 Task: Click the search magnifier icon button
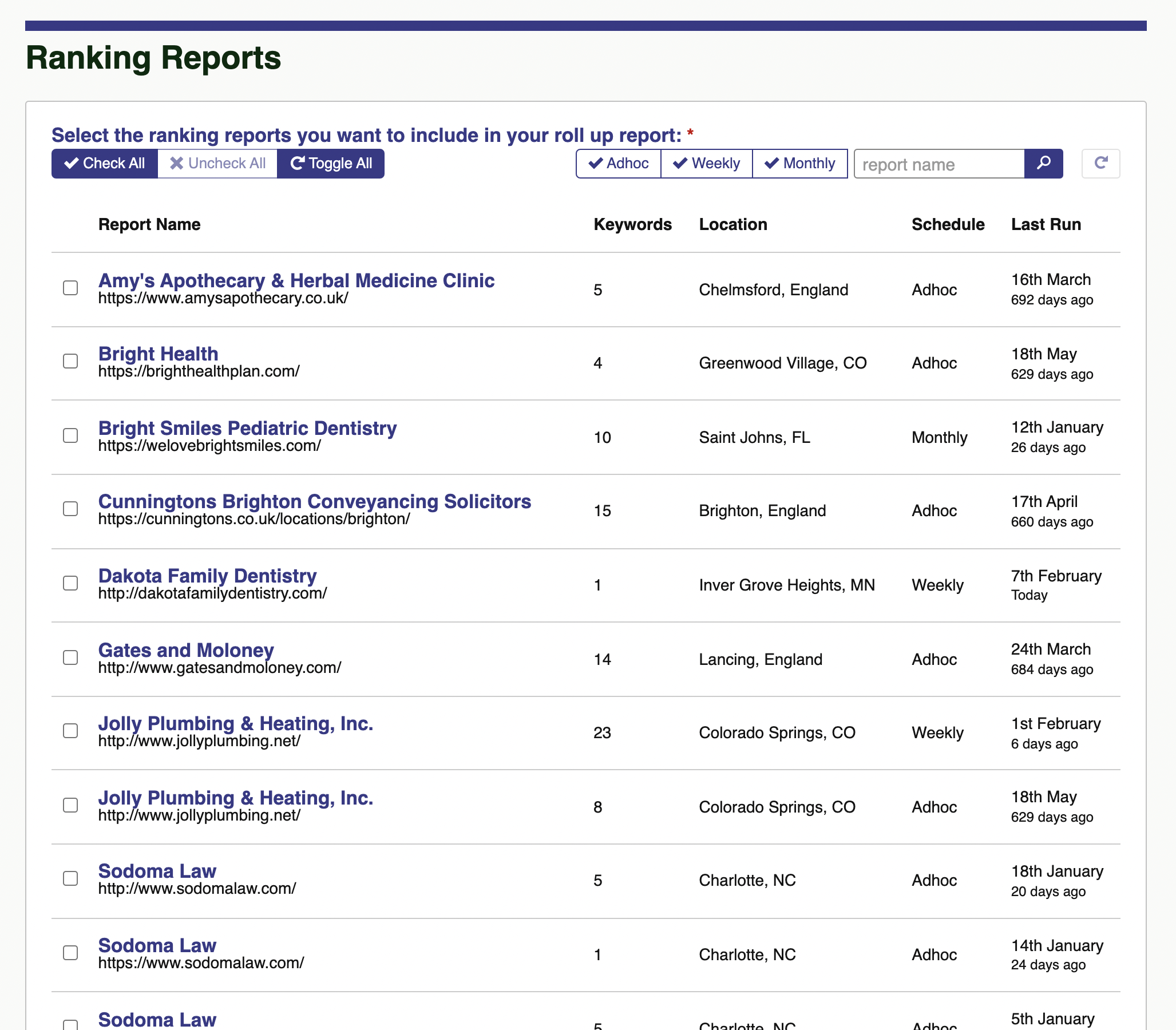(1043, 164)
